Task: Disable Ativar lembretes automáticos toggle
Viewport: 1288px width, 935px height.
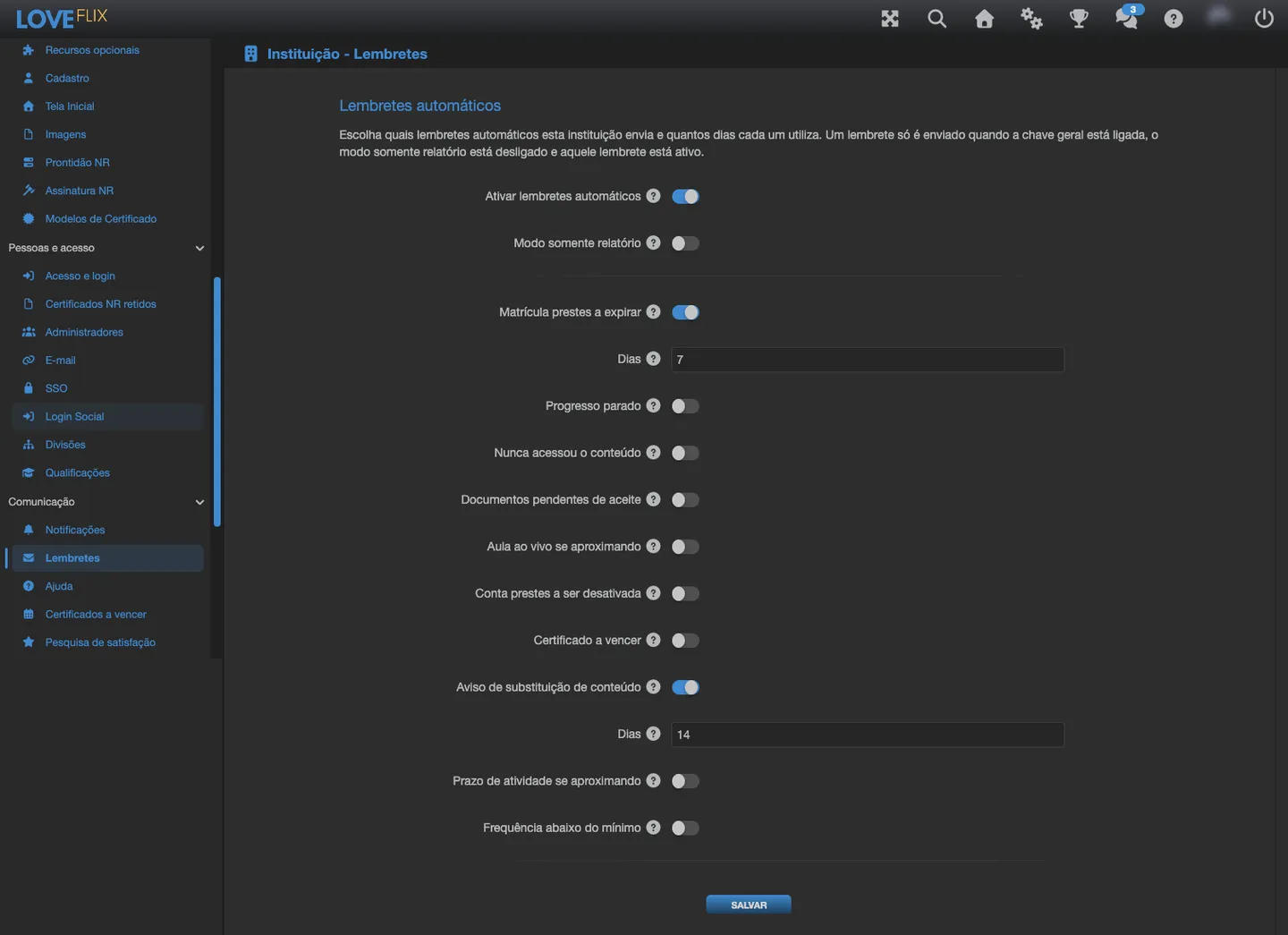Action: [685, 196]
